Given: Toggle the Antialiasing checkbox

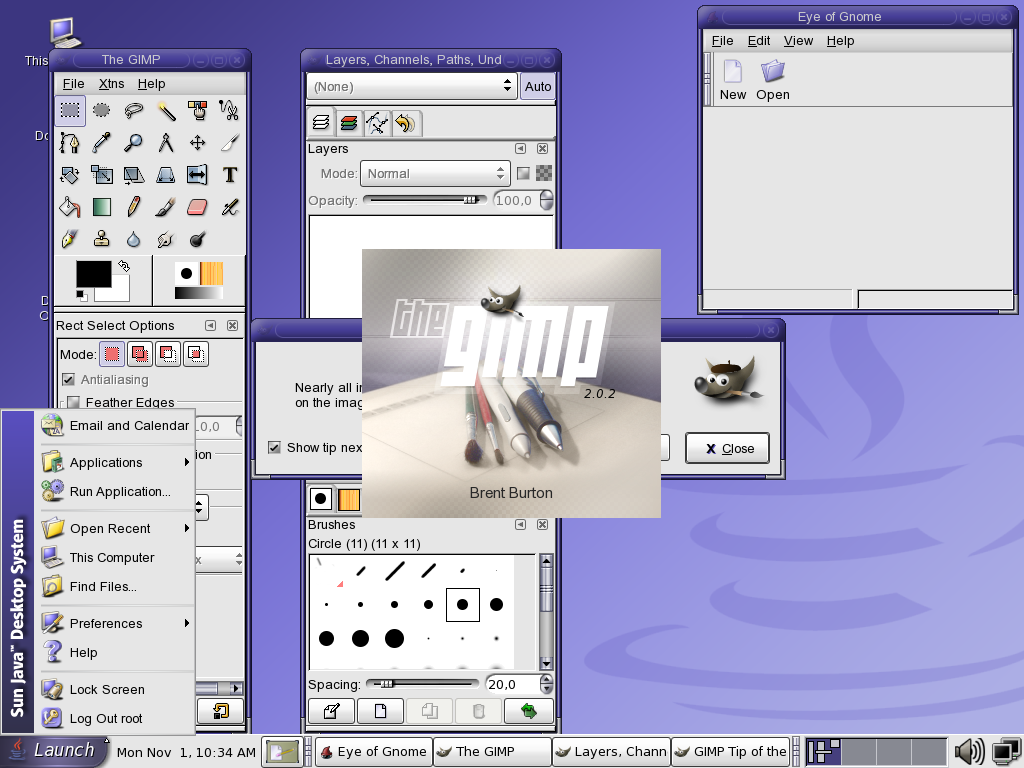Looking at the screenshot, I should click(x=69, y=380).
